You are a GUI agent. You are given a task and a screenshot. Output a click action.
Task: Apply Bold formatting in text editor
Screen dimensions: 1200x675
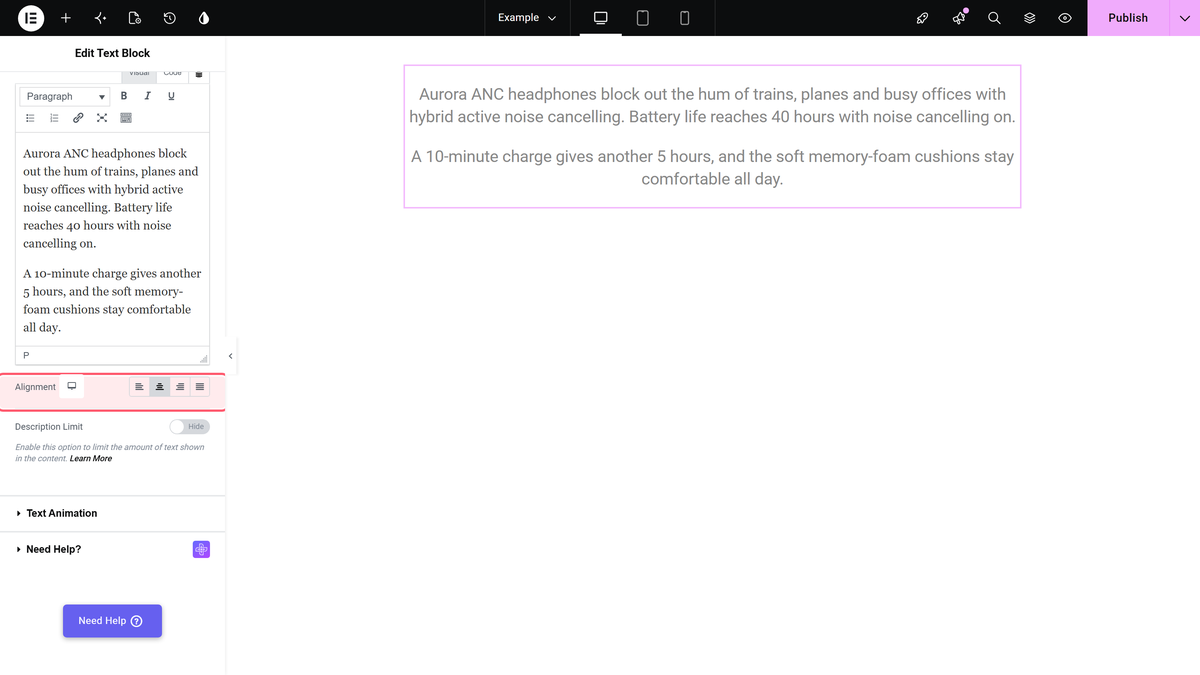pyautogui.click(x=124, y=96)
